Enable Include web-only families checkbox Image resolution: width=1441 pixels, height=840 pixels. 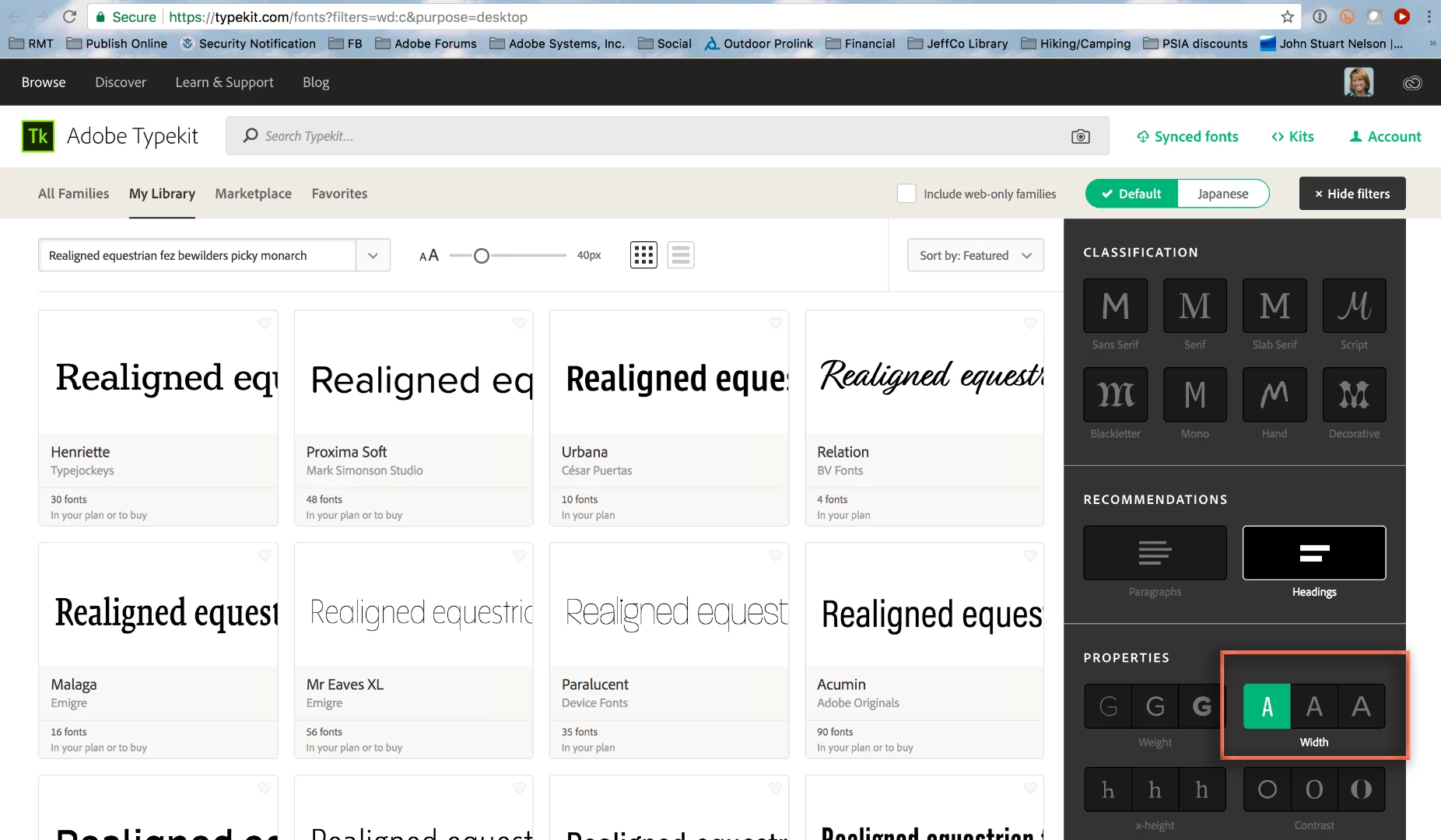[x=906, y=194]
